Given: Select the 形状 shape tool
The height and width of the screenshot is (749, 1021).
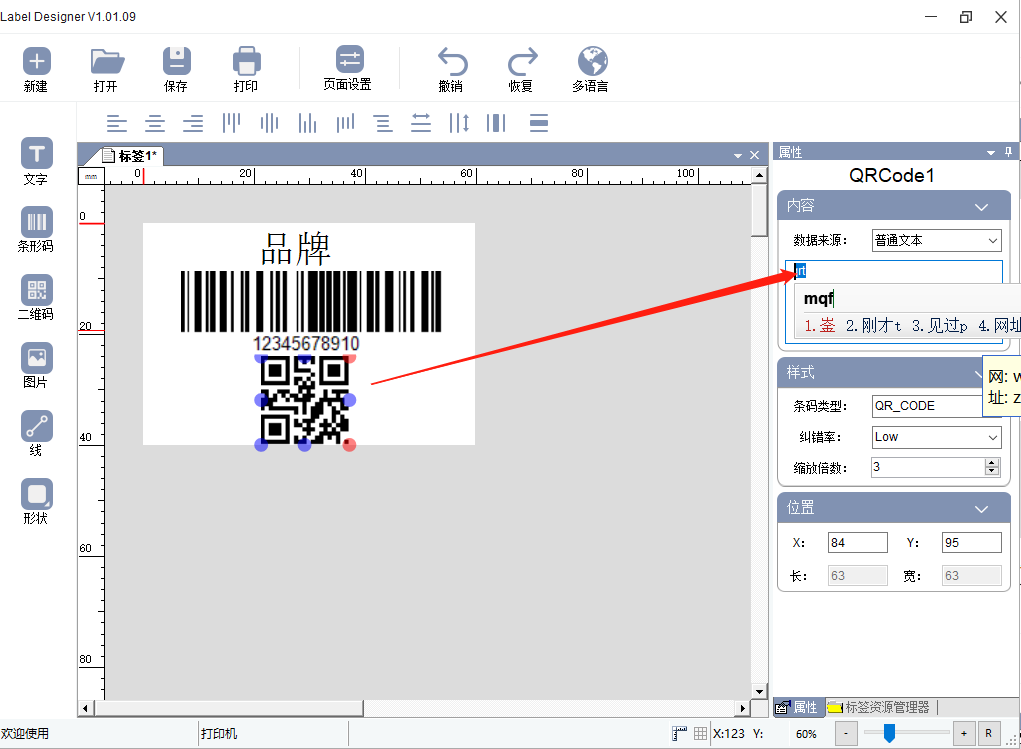Looking at the screenshot, I should tap(36, 494).
